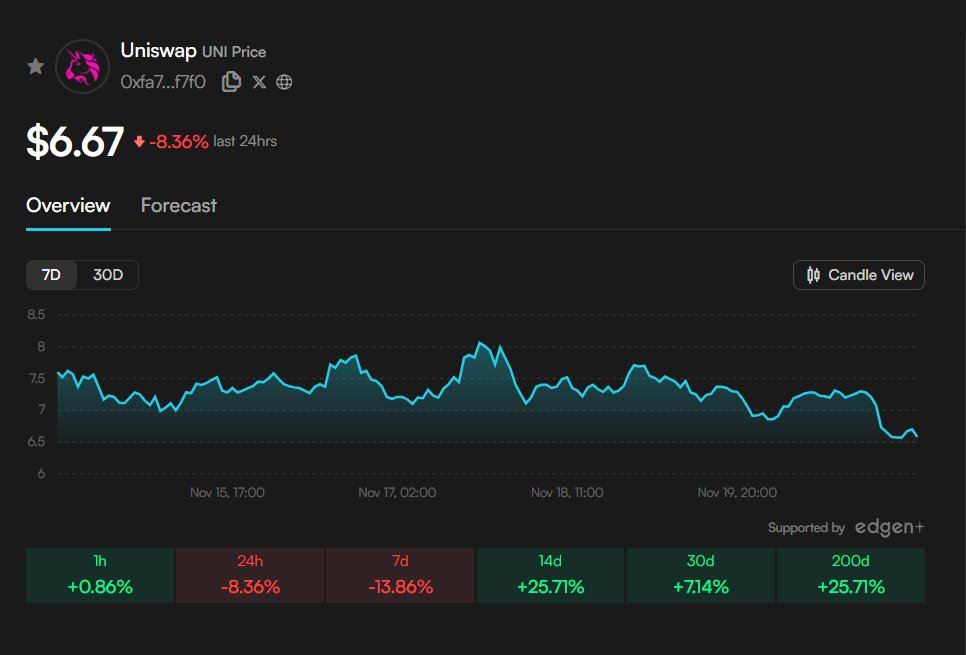
Task: Open the Forecast tab
Action: [x=178, y=205]
